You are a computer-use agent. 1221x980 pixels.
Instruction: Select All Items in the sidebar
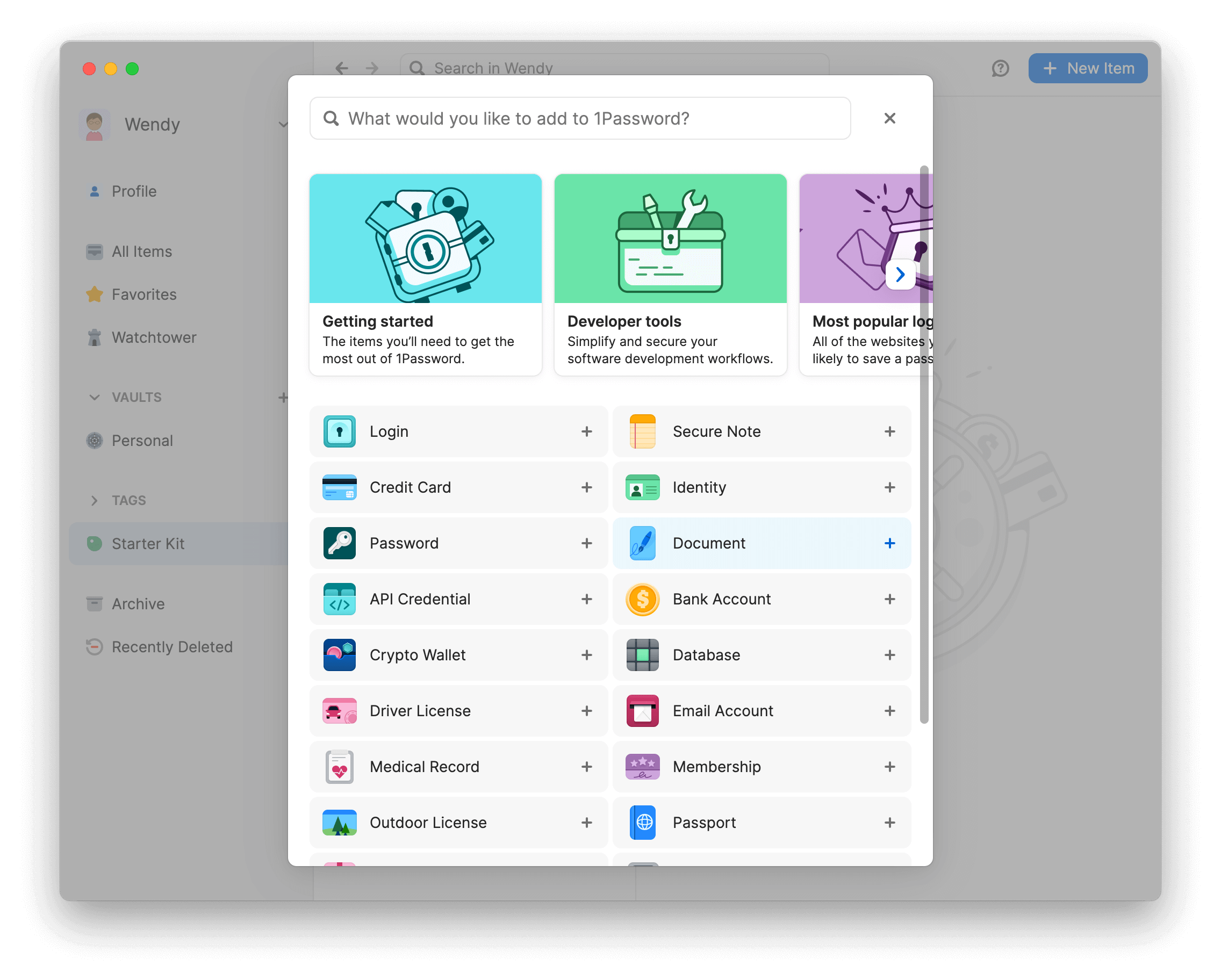[x=178, y=251]
